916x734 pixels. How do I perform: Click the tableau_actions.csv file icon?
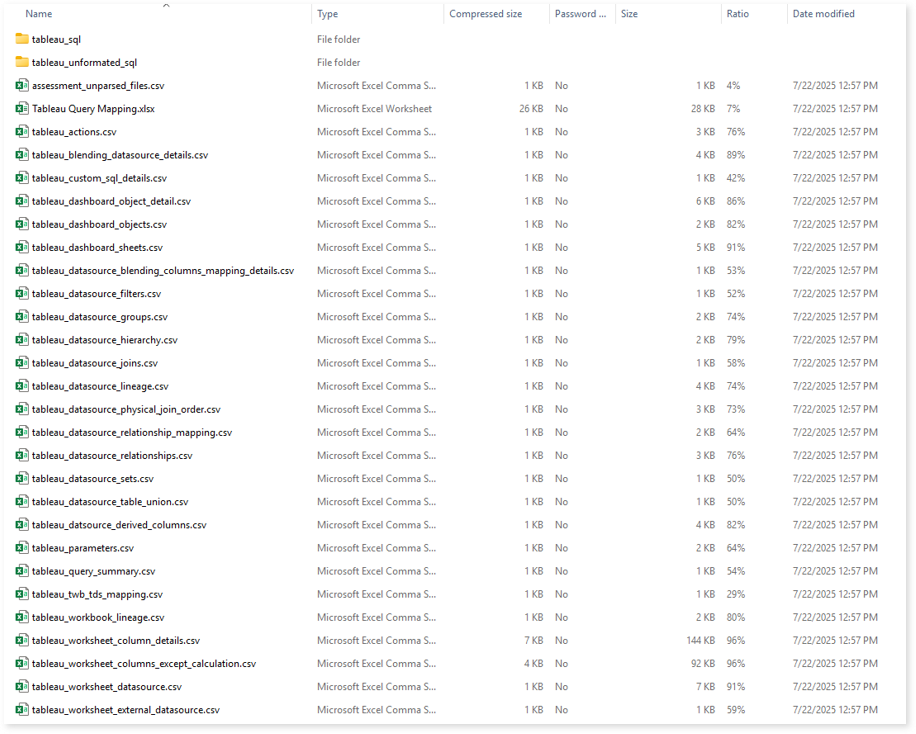22,131
